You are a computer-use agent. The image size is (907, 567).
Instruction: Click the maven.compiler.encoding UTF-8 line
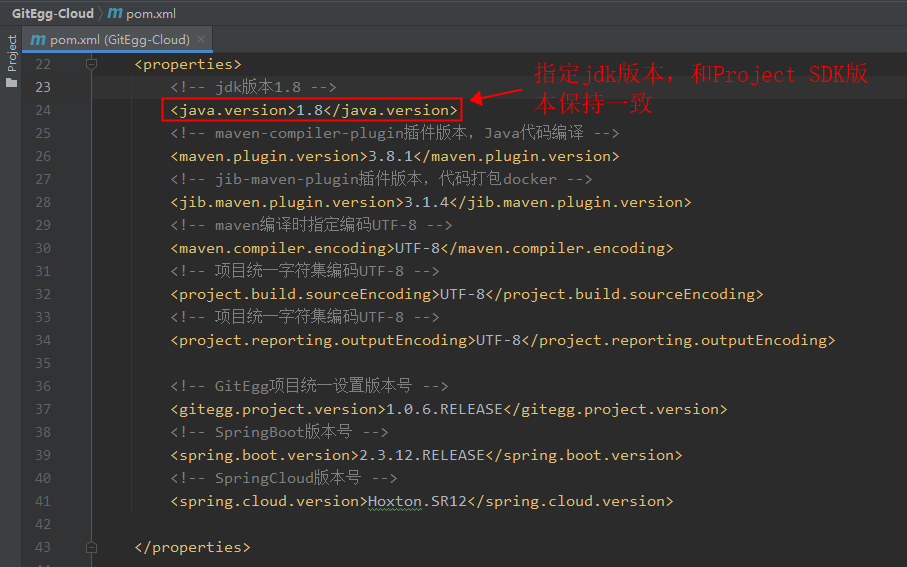422,248
